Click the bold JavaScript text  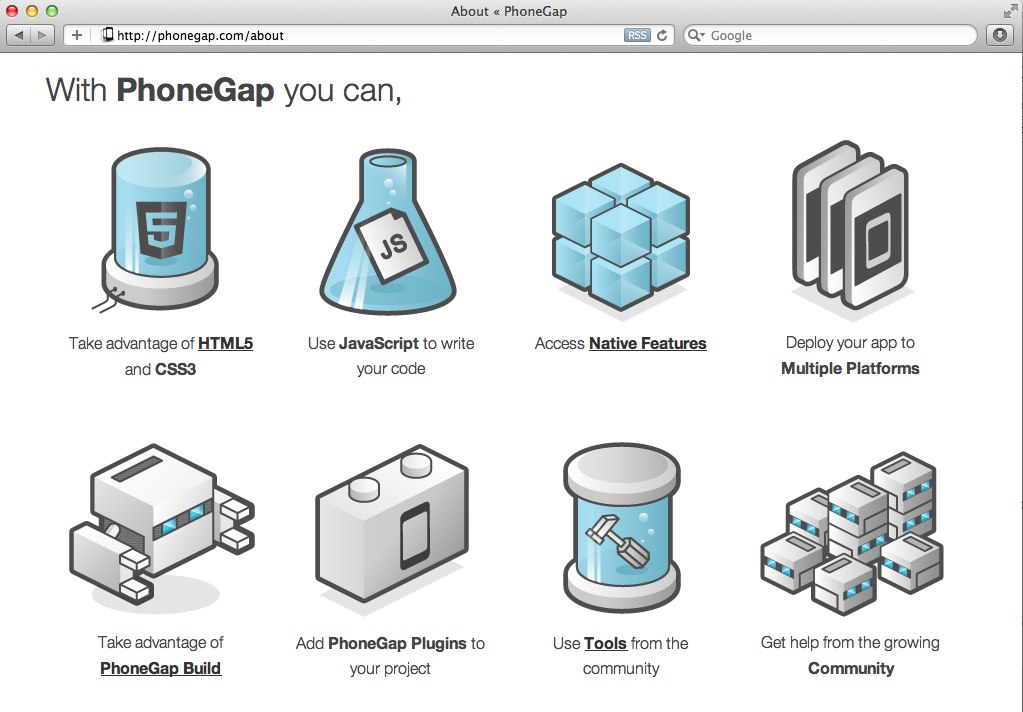(379, 343)
